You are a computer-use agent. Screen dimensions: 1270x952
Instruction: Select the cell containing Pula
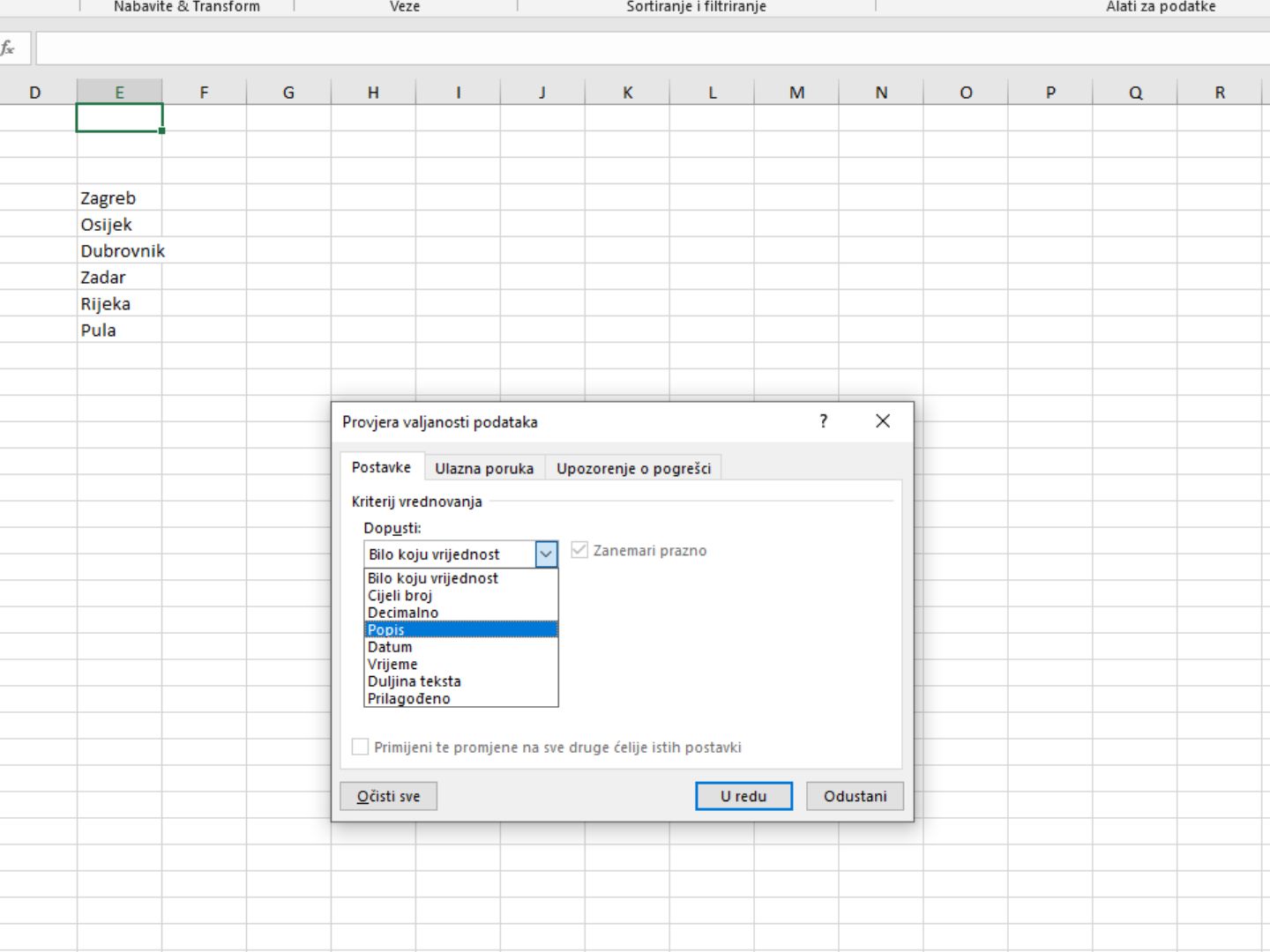[119, 330]
